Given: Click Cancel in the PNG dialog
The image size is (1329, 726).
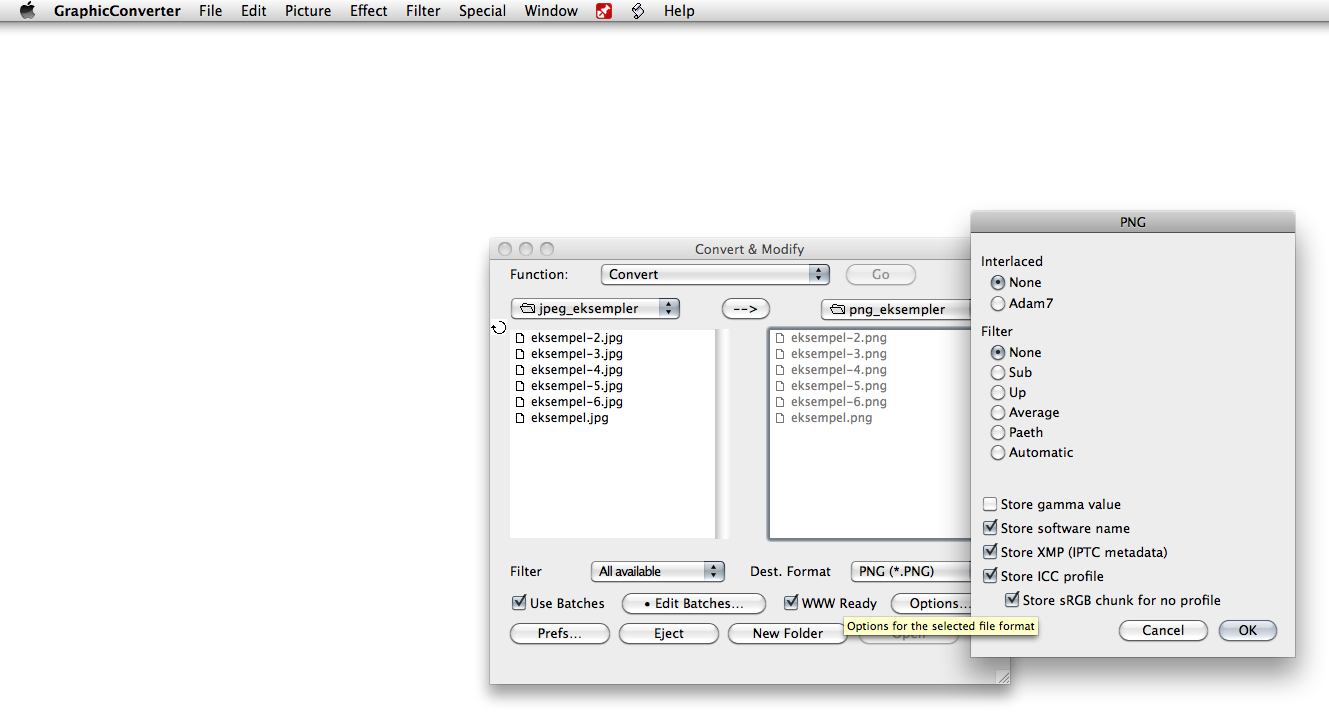Looking at the screenshot, I should click(x=1163, y=630).
